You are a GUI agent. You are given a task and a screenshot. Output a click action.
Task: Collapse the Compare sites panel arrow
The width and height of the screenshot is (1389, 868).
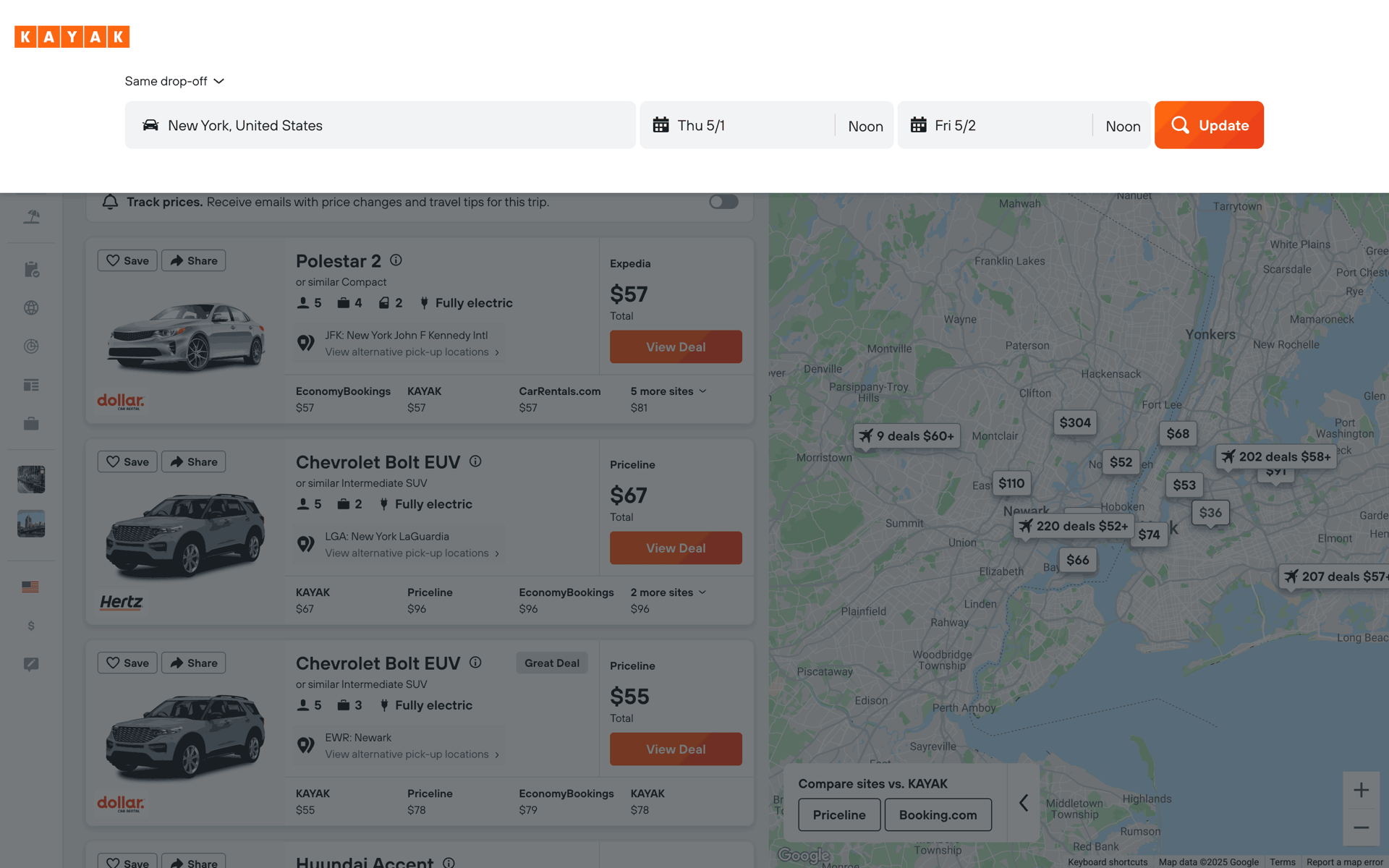point(1024,802)
